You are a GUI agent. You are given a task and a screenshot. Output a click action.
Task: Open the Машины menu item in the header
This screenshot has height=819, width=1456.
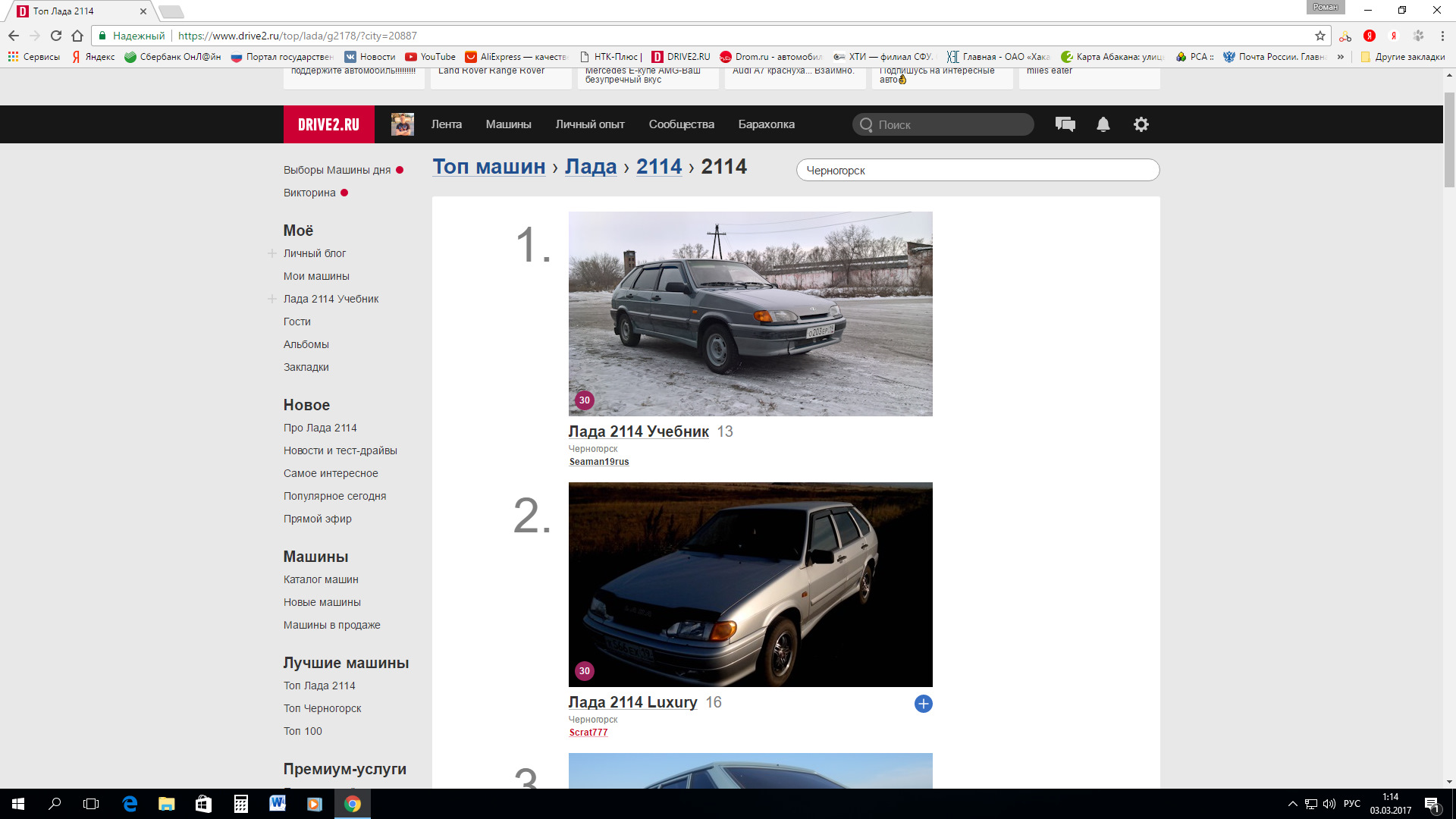click(x=509, y=124)
